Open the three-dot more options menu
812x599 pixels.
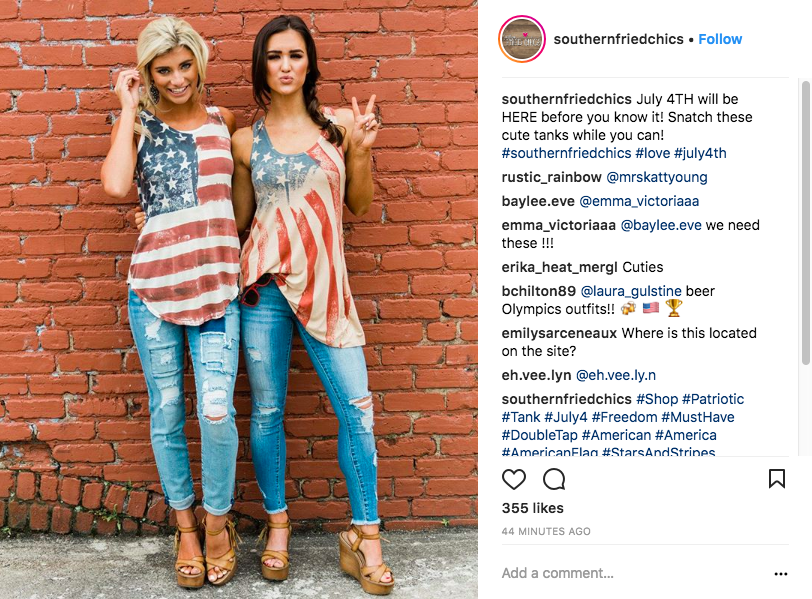(780, 574)
